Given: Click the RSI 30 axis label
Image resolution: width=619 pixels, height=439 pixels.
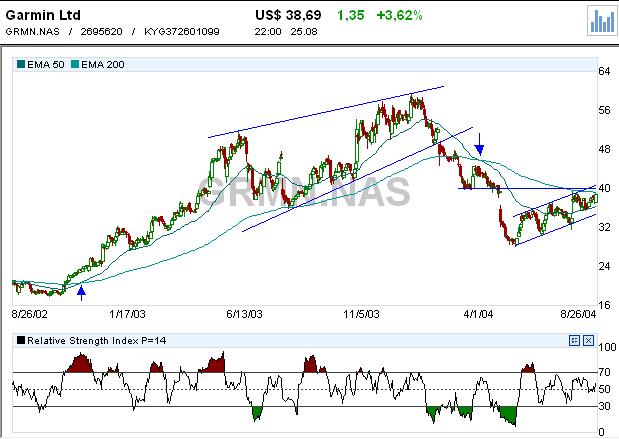Looking at the screenshot, I should click(x=604, y=406).
